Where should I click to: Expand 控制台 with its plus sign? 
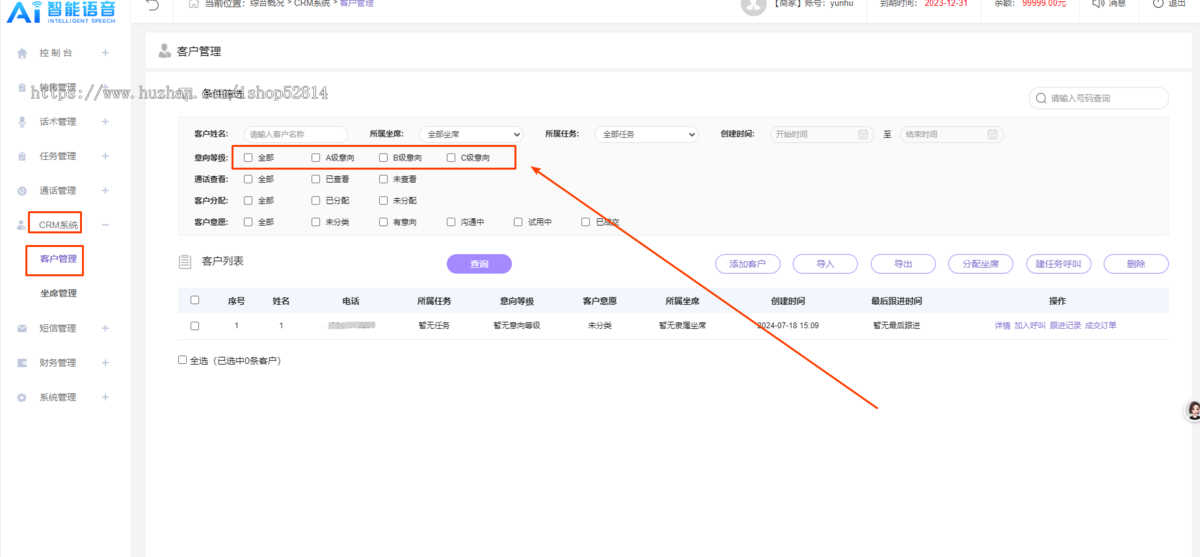click(x=105, y=53)
